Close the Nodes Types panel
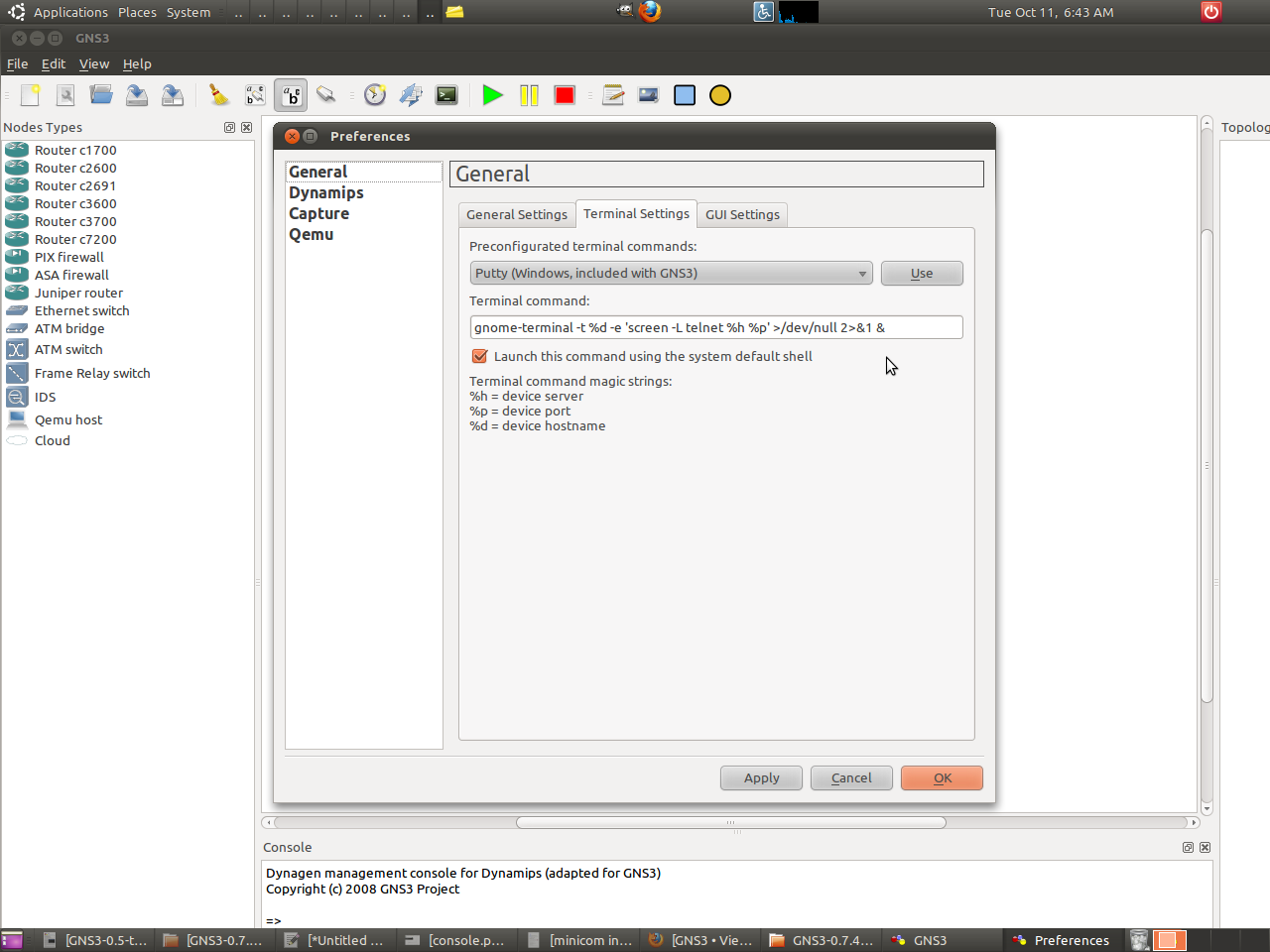 tap(246, 127)
